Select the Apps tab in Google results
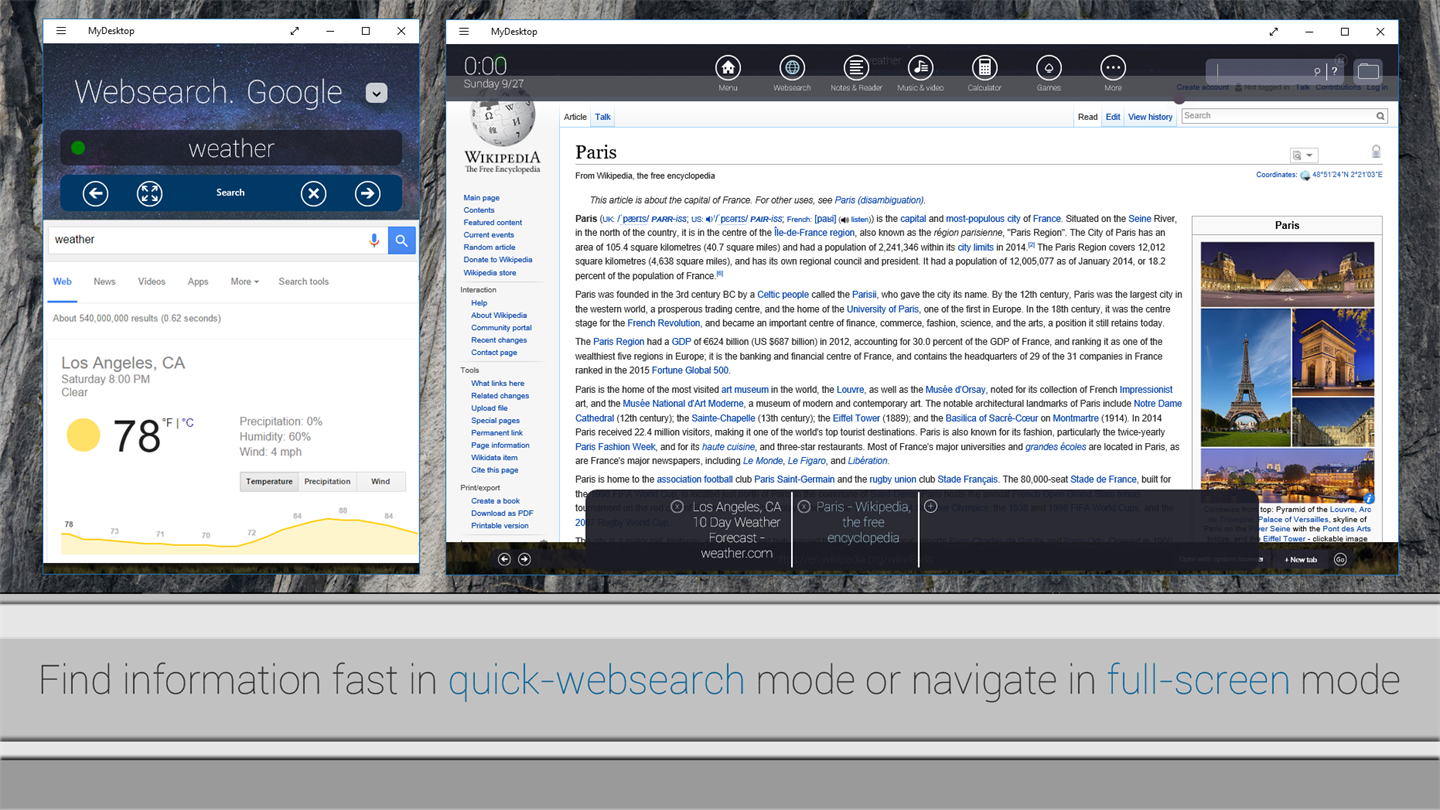 [198, 282]
